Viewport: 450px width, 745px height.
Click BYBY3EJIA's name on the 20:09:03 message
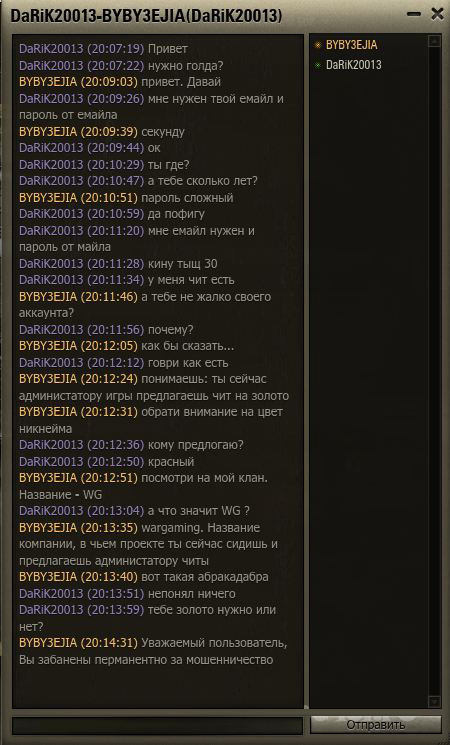point(48,82)
